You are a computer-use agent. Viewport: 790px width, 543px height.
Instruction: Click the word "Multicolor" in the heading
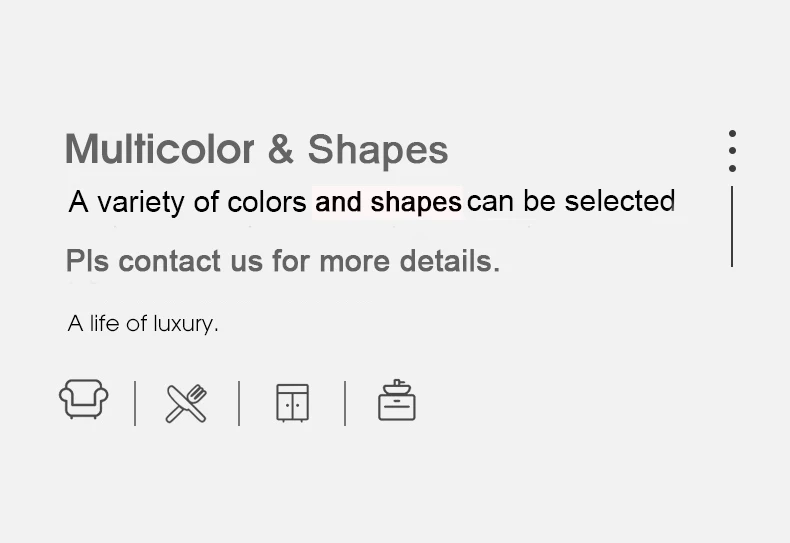click(x=159, y=150)
